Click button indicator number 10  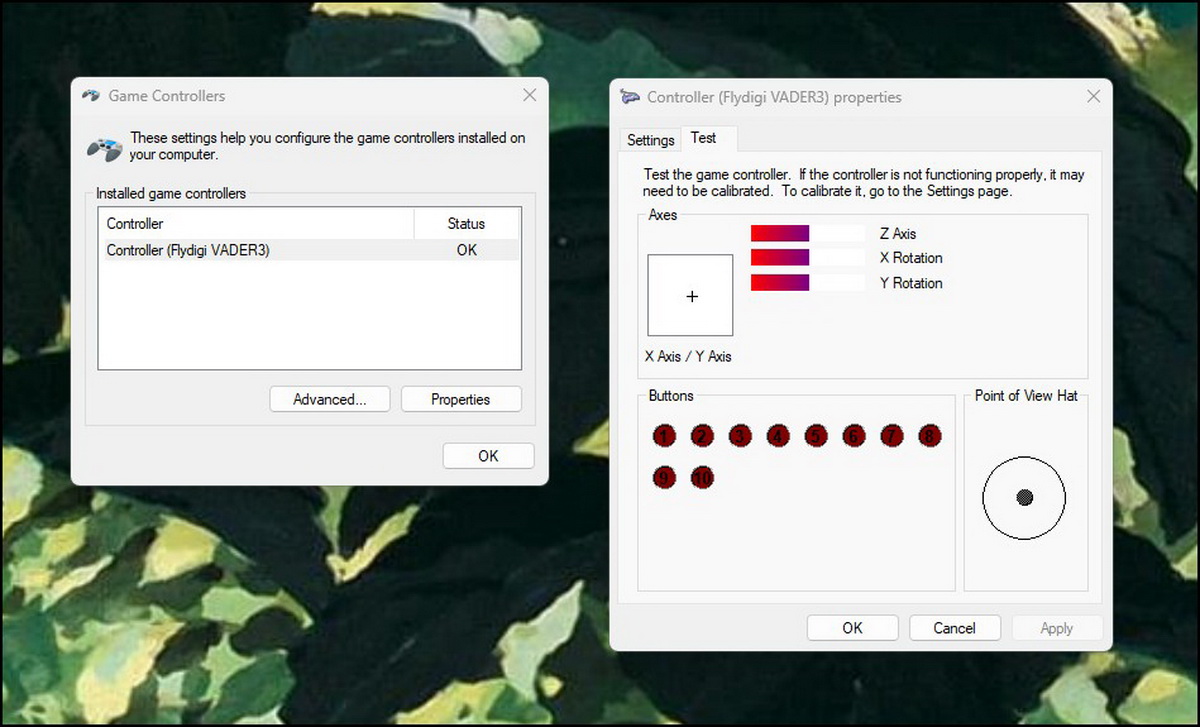coord(703,478)
